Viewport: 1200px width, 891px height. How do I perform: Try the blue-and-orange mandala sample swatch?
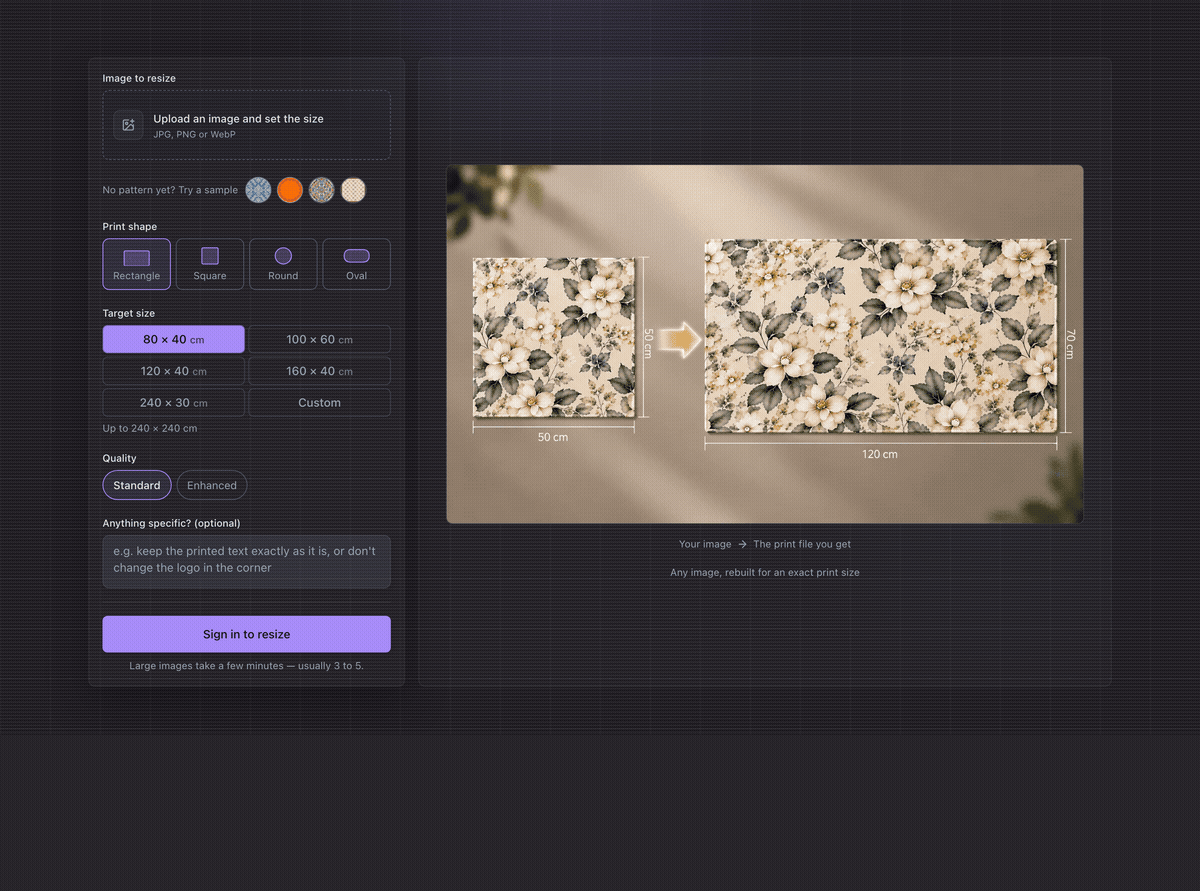point(322,190)
